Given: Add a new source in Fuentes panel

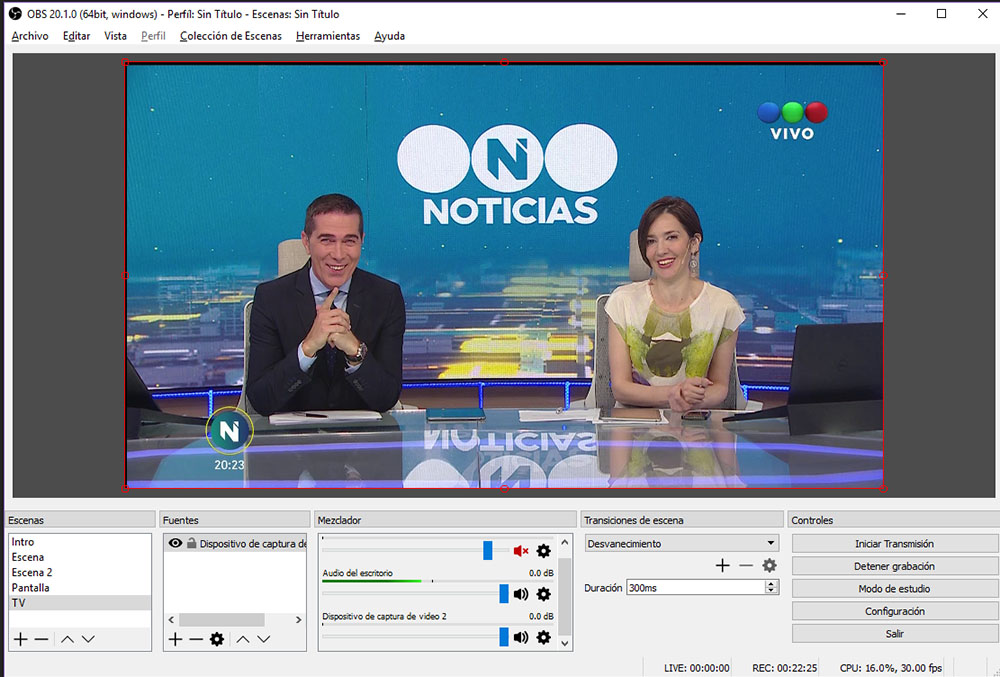Looking at the screenshot, I should pos(175,639).
